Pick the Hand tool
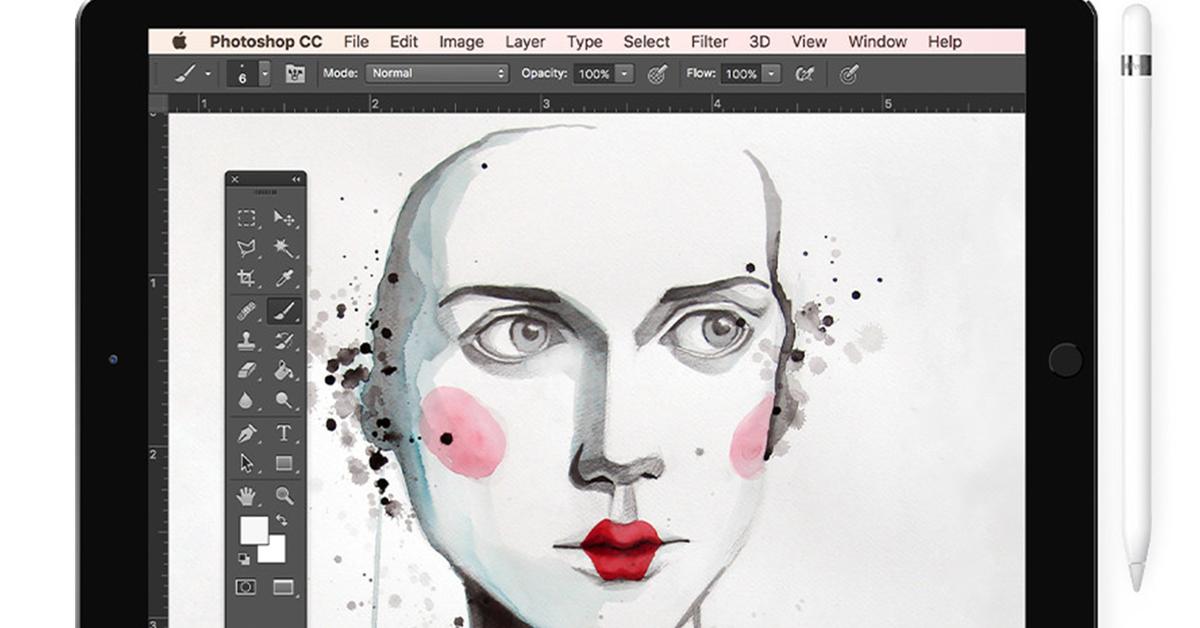This screenshot has height=628, width=1200. [x=246, y=495]
